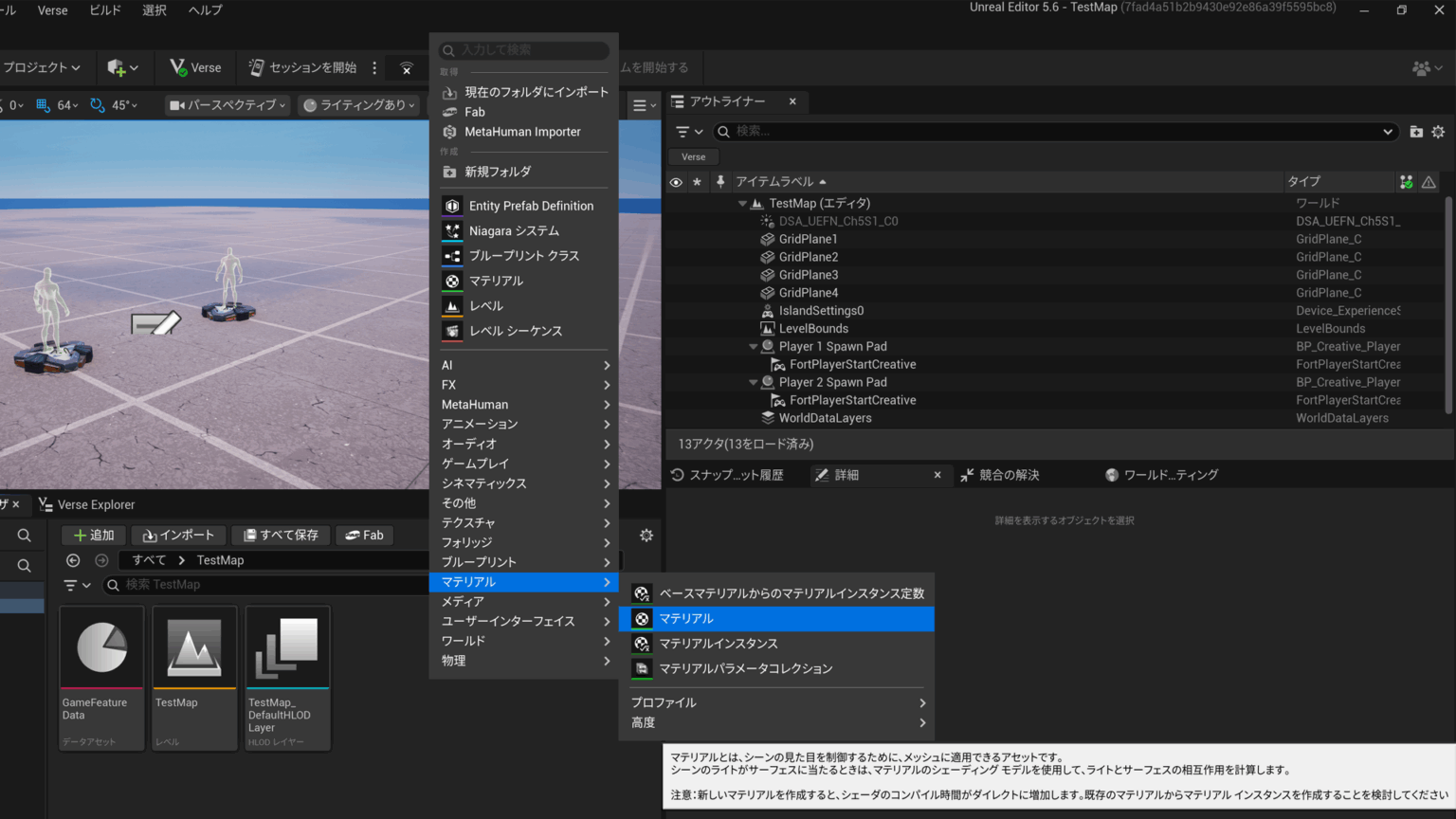Click the favorite star column header
The height and width of the screenshot is (819, 1456).
coord(697,181)
